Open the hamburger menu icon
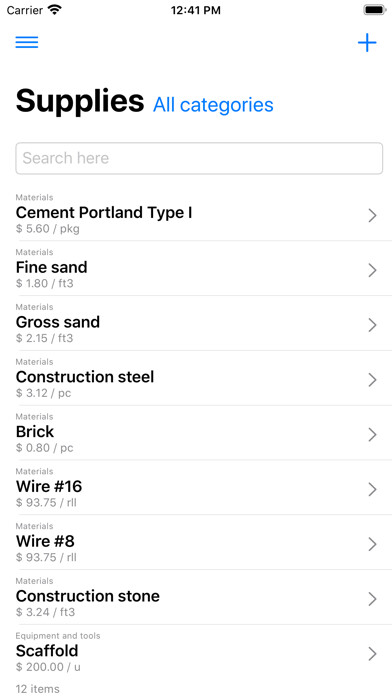 click(27, 42)
